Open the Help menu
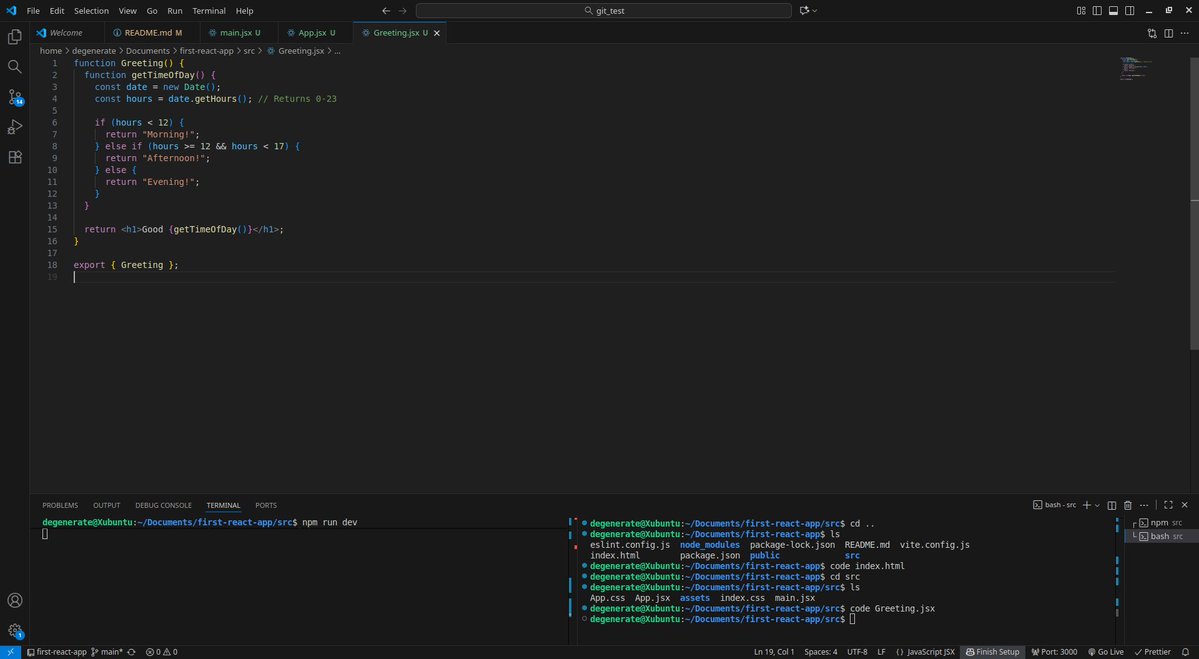This screenshot has width=1199, height=659. 244,11
